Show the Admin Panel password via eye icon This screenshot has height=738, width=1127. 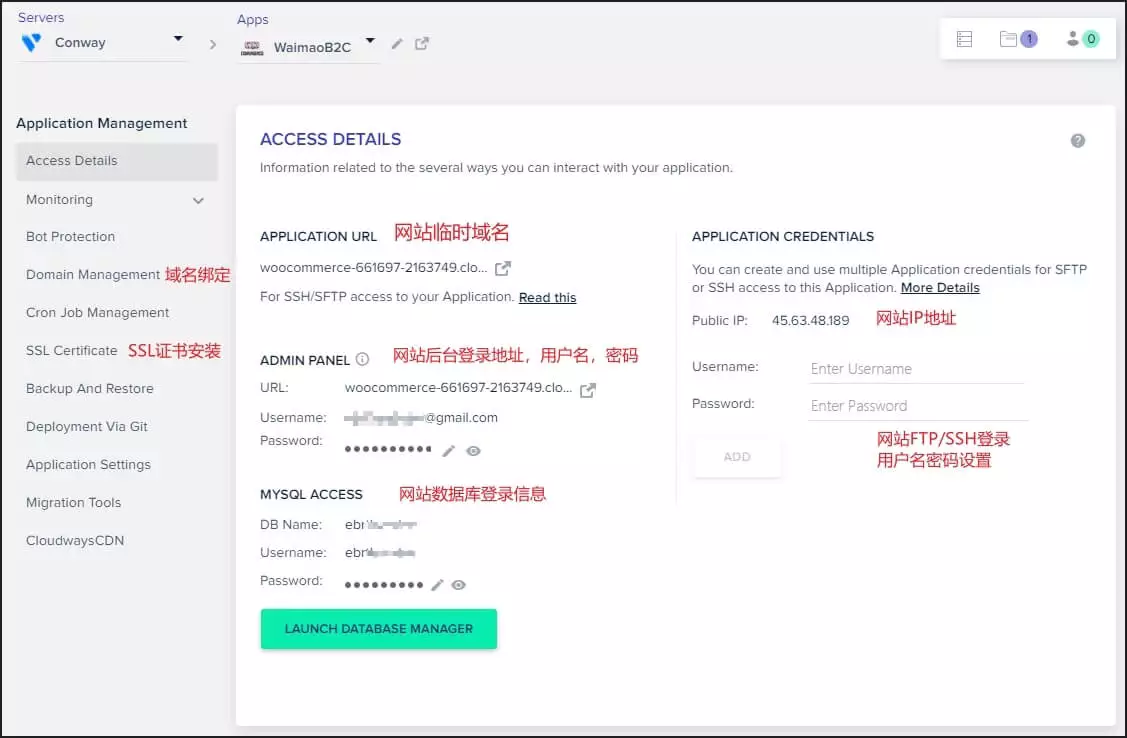(x=473, y=451)
